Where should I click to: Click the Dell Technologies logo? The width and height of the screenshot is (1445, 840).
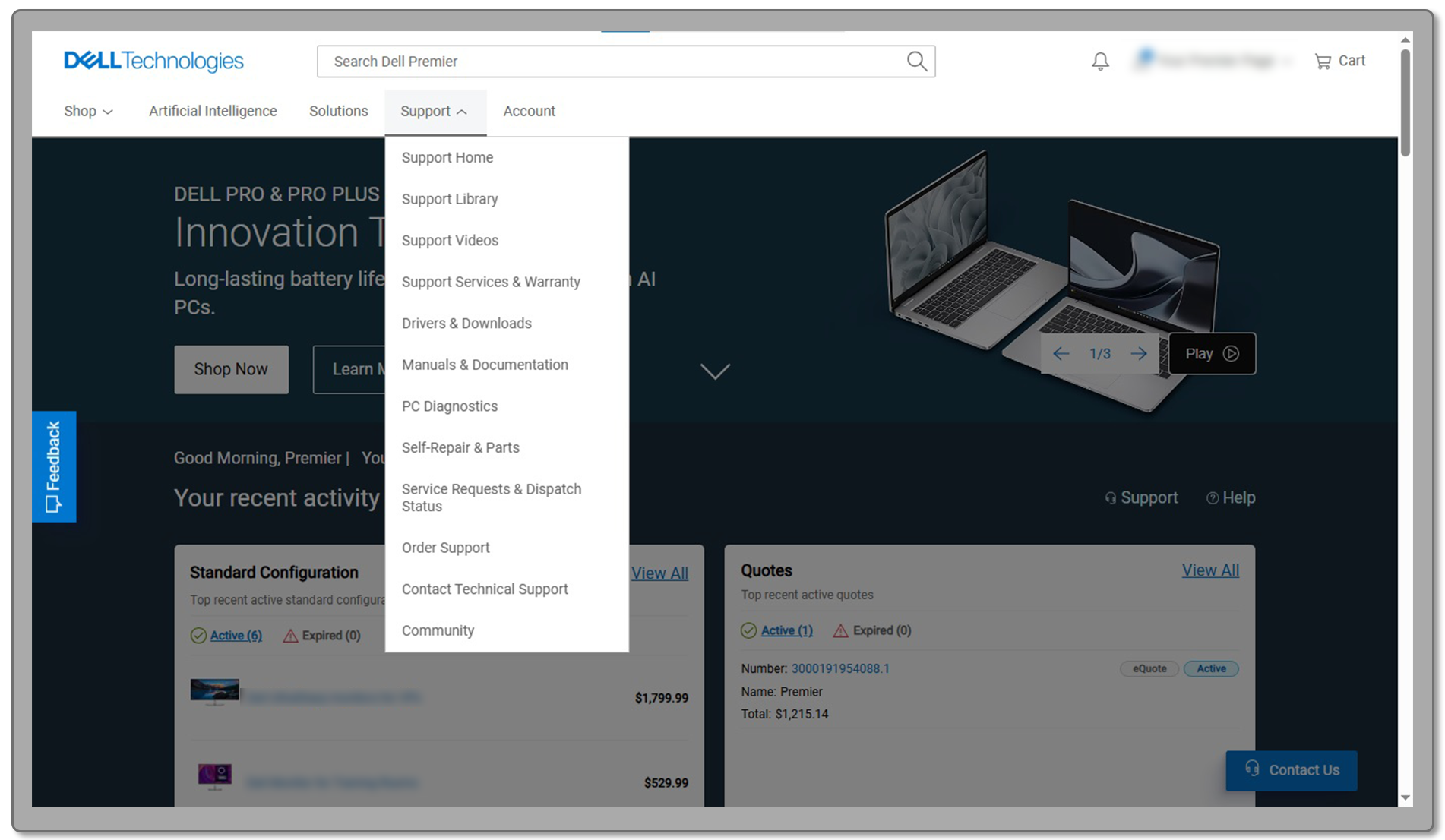(154, 61)
